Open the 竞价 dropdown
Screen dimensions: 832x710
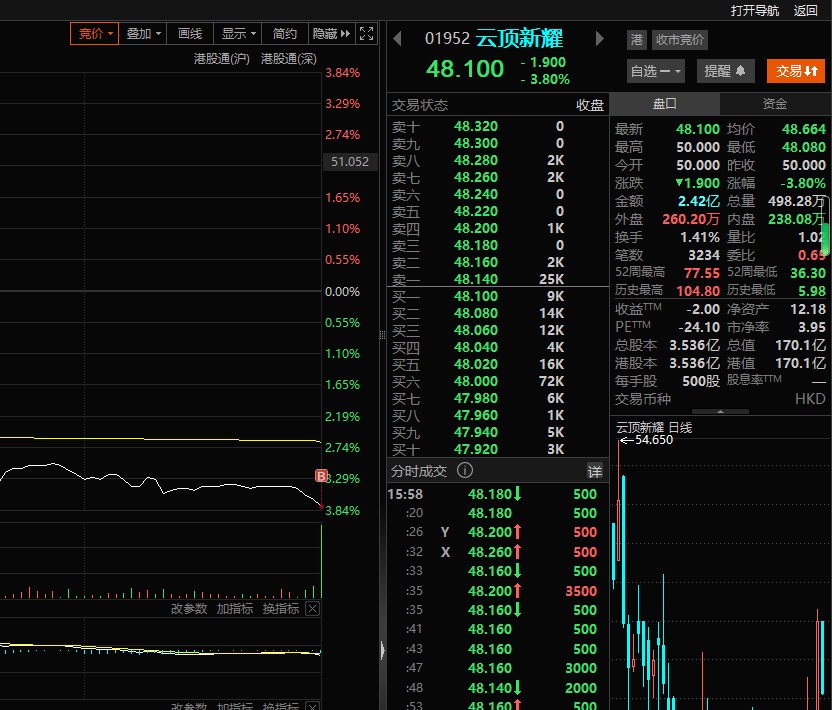[94, 33]
